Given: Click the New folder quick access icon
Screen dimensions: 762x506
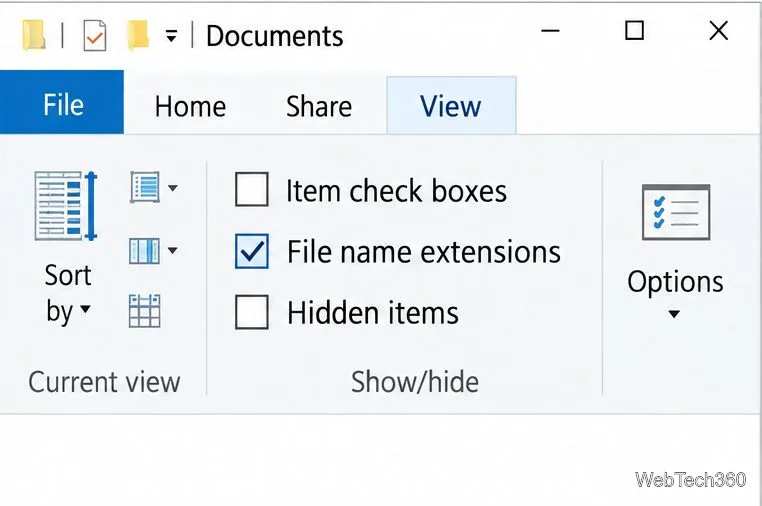Looking at the screenshot, I should click(x=138, y=35).
